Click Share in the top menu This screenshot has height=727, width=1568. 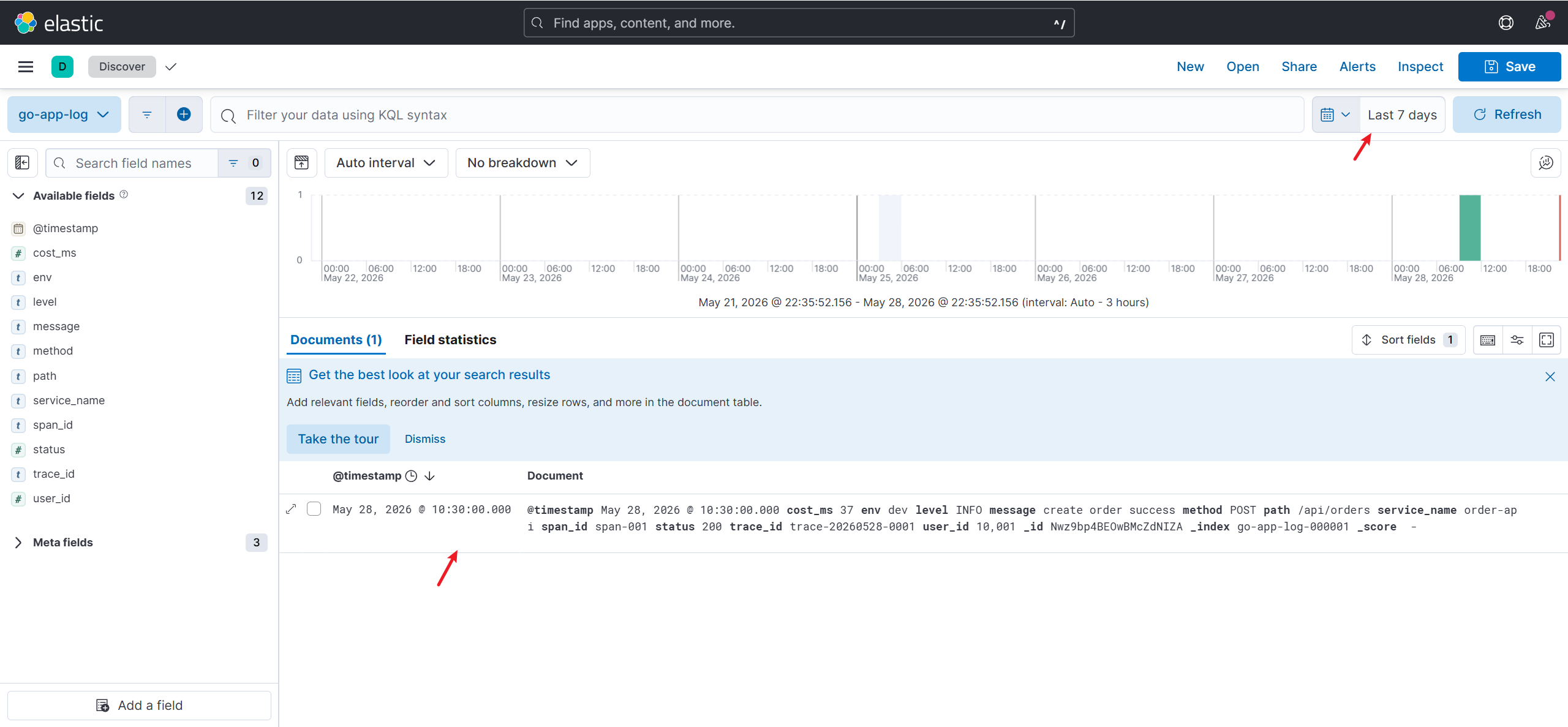tap(1299, 67)
